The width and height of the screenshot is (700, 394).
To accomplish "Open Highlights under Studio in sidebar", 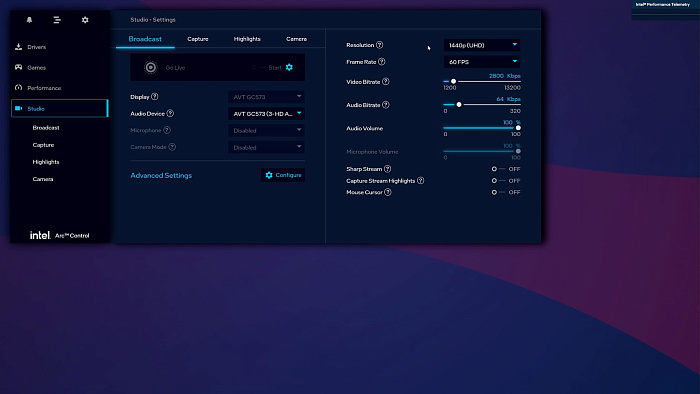I will (x=46, y=162).
